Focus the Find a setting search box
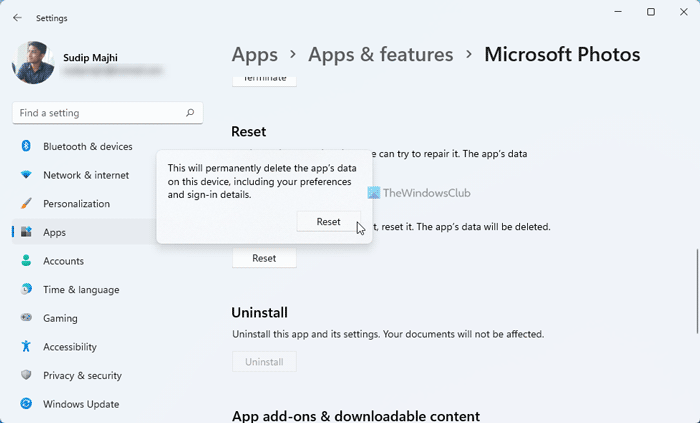Image resolution: width=700 pixels, height=423 pixels. (108, 113)
